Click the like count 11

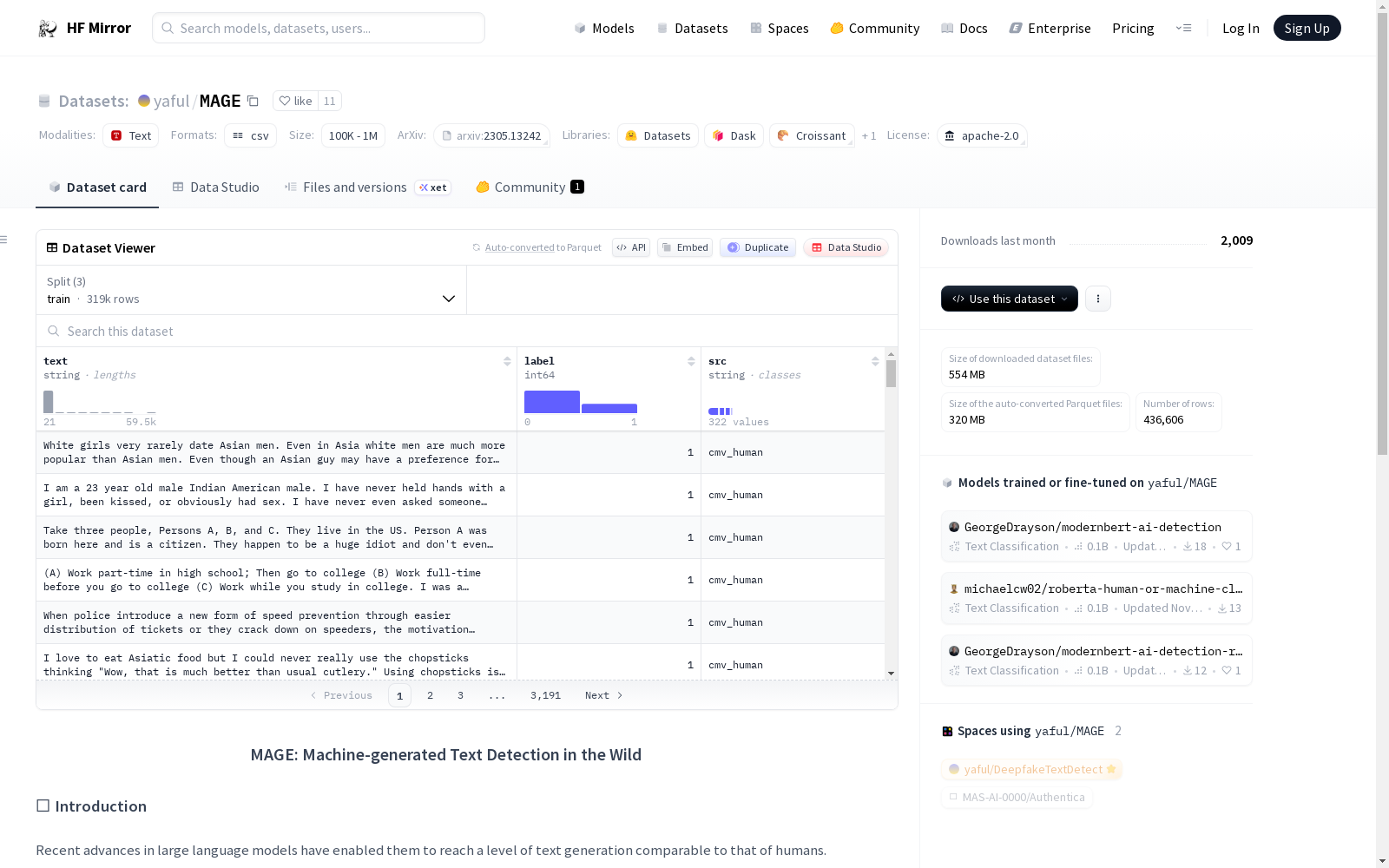coord(330,101)
